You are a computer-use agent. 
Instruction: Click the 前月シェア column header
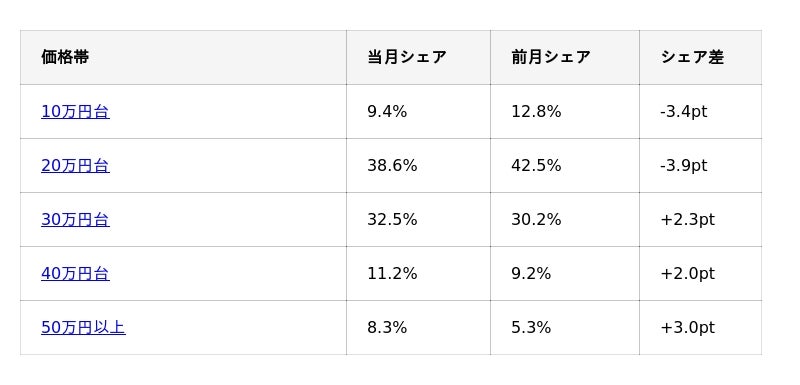(565, 58)
